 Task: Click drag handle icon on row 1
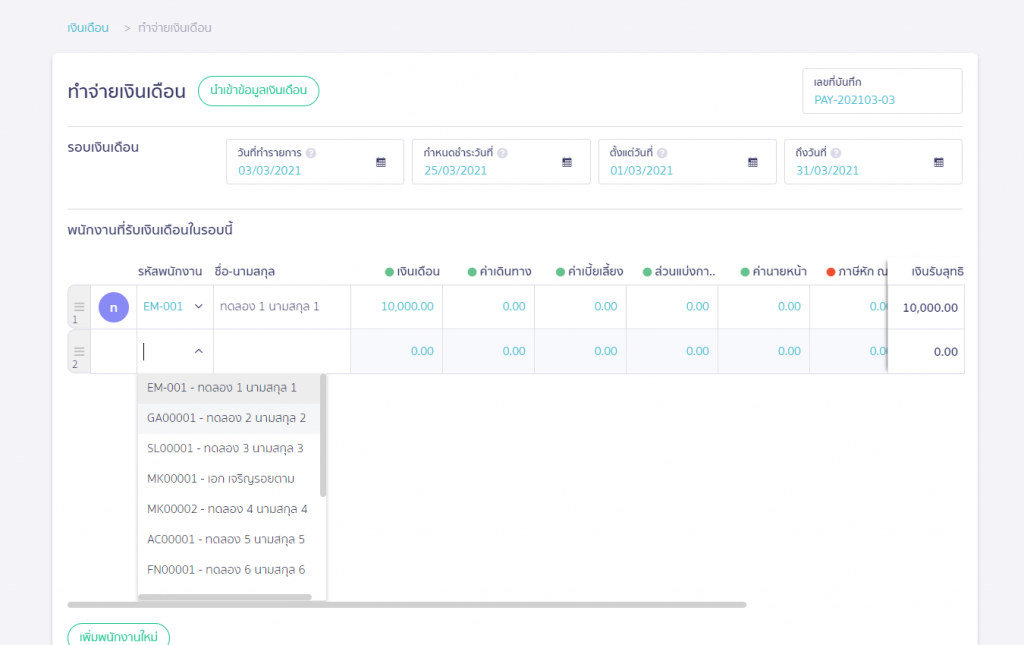click(79, 302)
